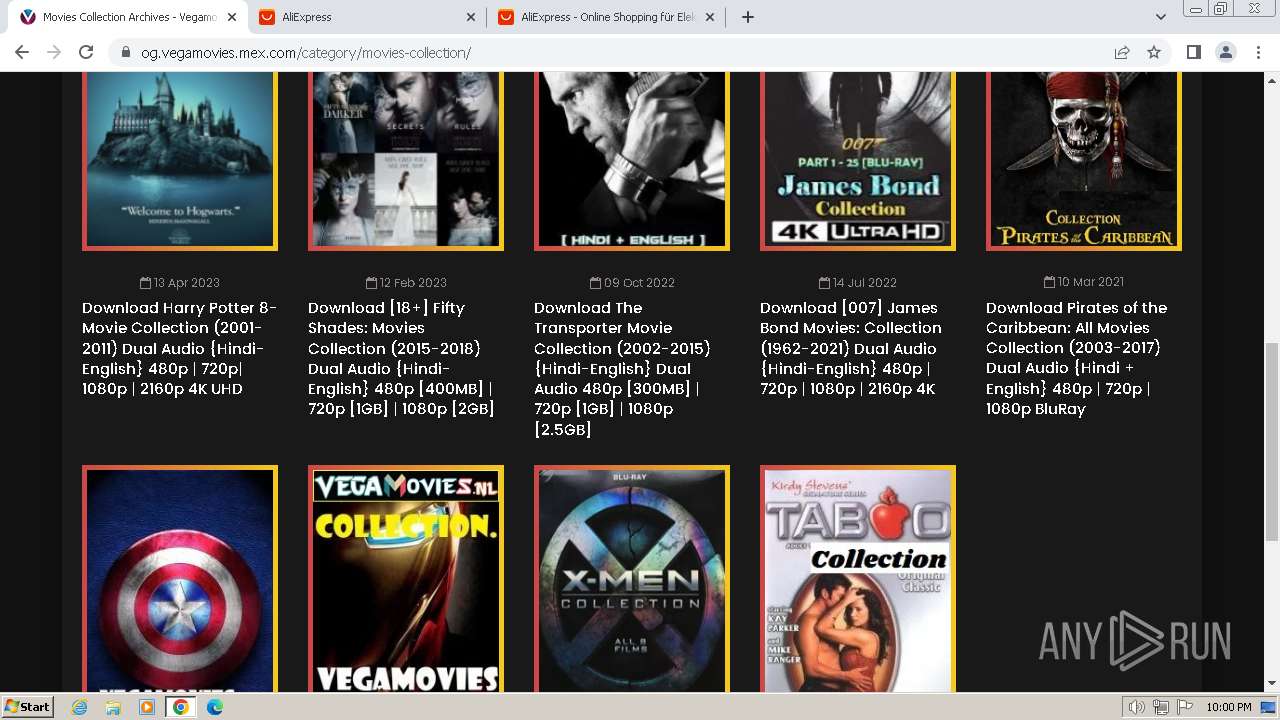The width and height of the screenshot is (1280, 720).
Task: Click the Chrome icon in the taskbar
Action: (x=181, y=707)
